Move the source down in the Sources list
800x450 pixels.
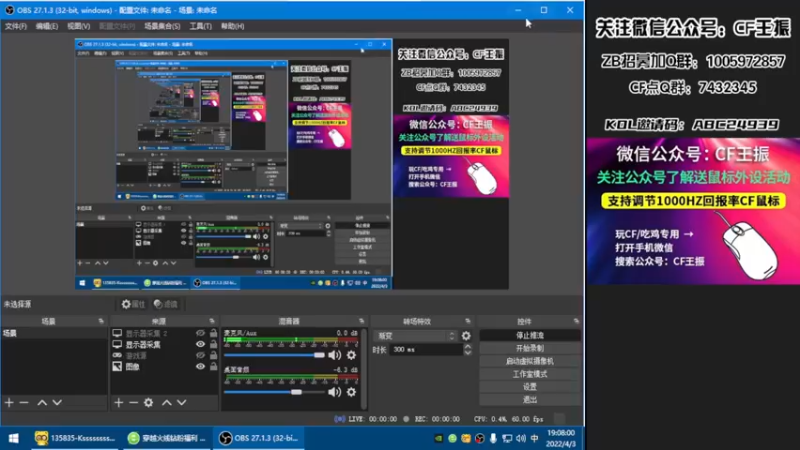(x=182, y=403)
